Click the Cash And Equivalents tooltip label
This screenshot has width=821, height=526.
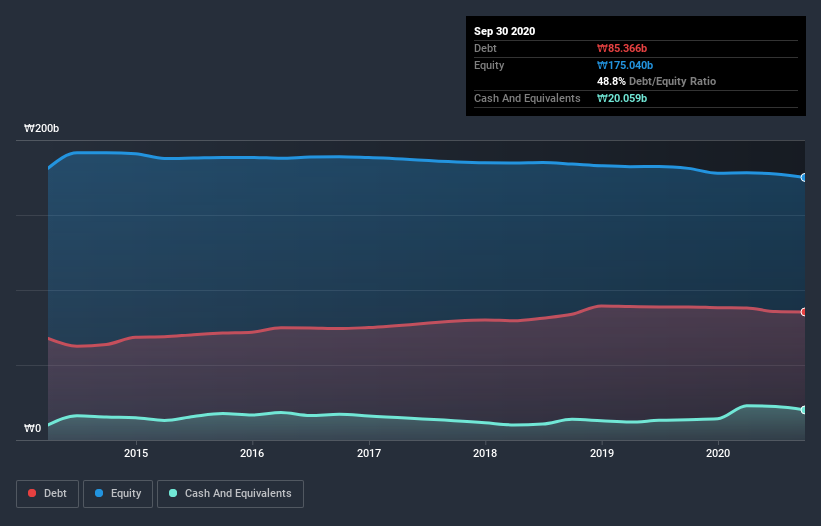(527, 98)
